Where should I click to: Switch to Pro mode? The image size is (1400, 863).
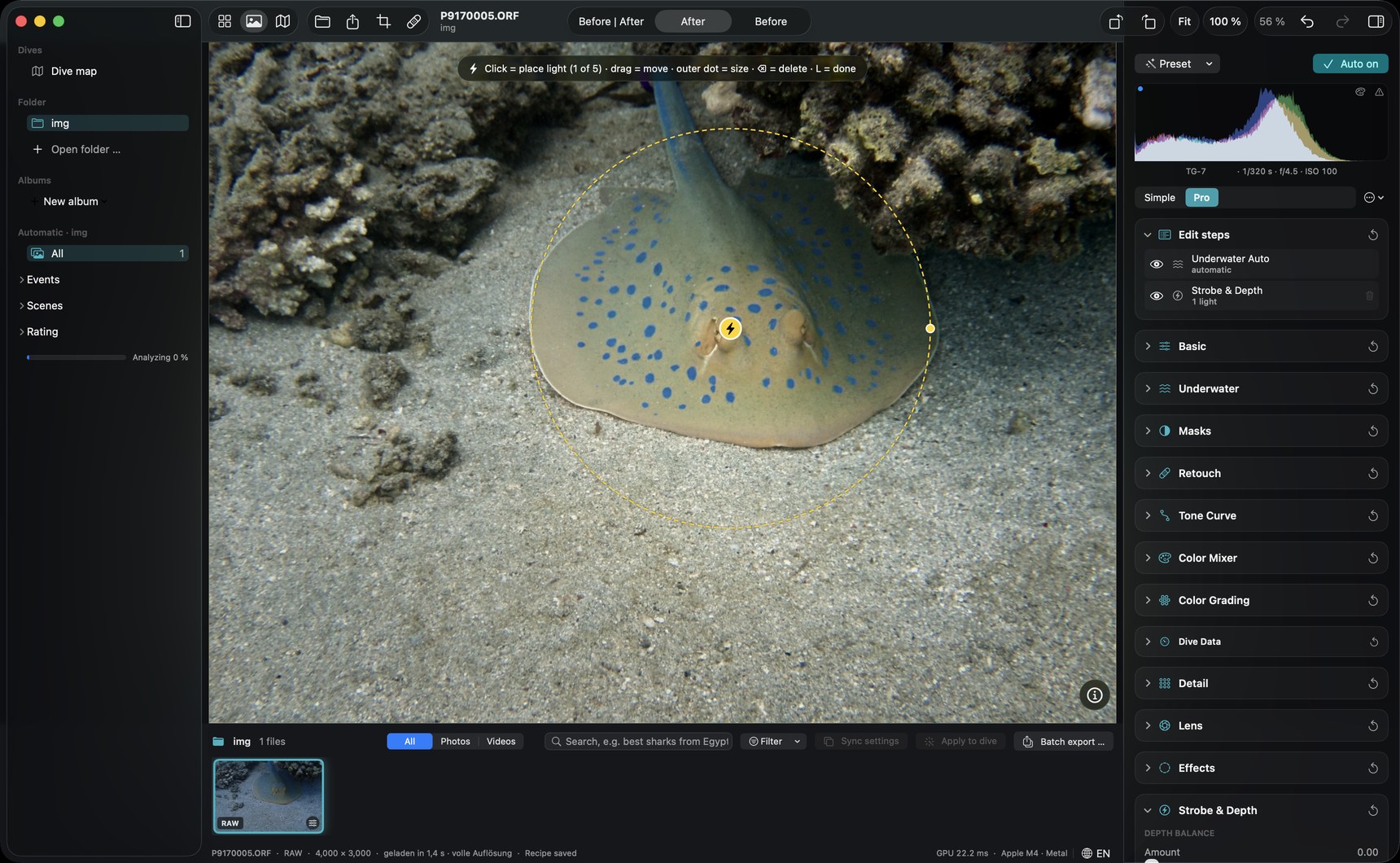(1201, 197)
